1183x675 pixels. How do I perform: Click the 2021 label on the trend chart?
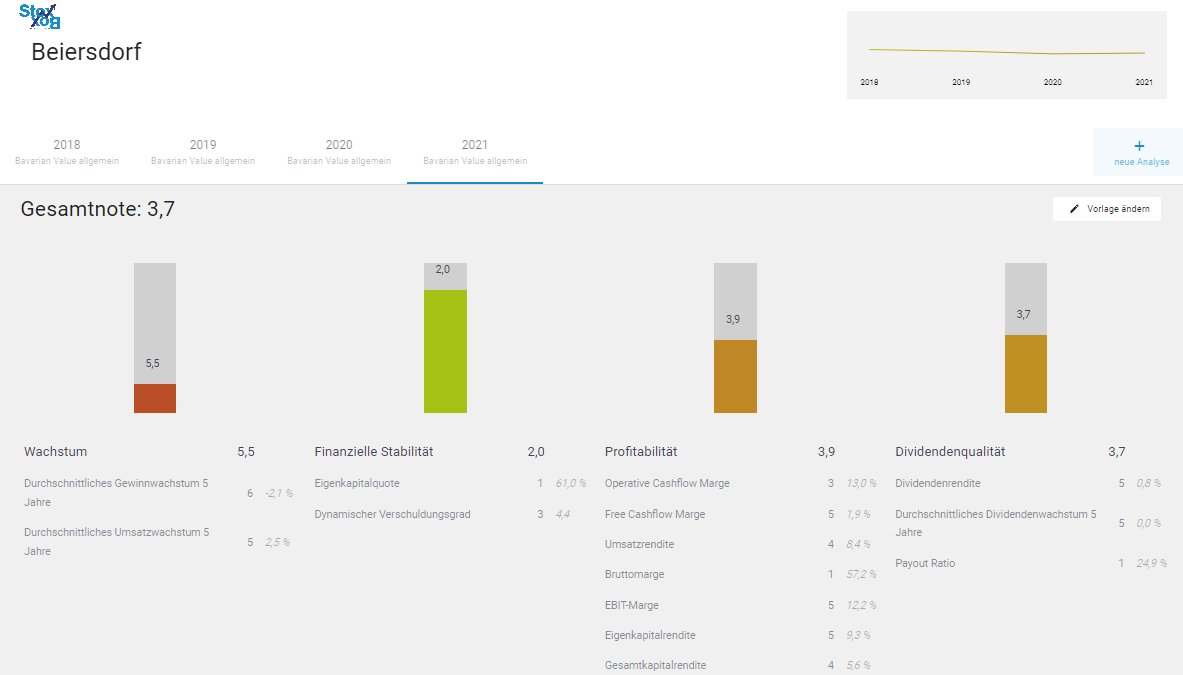1144,82
